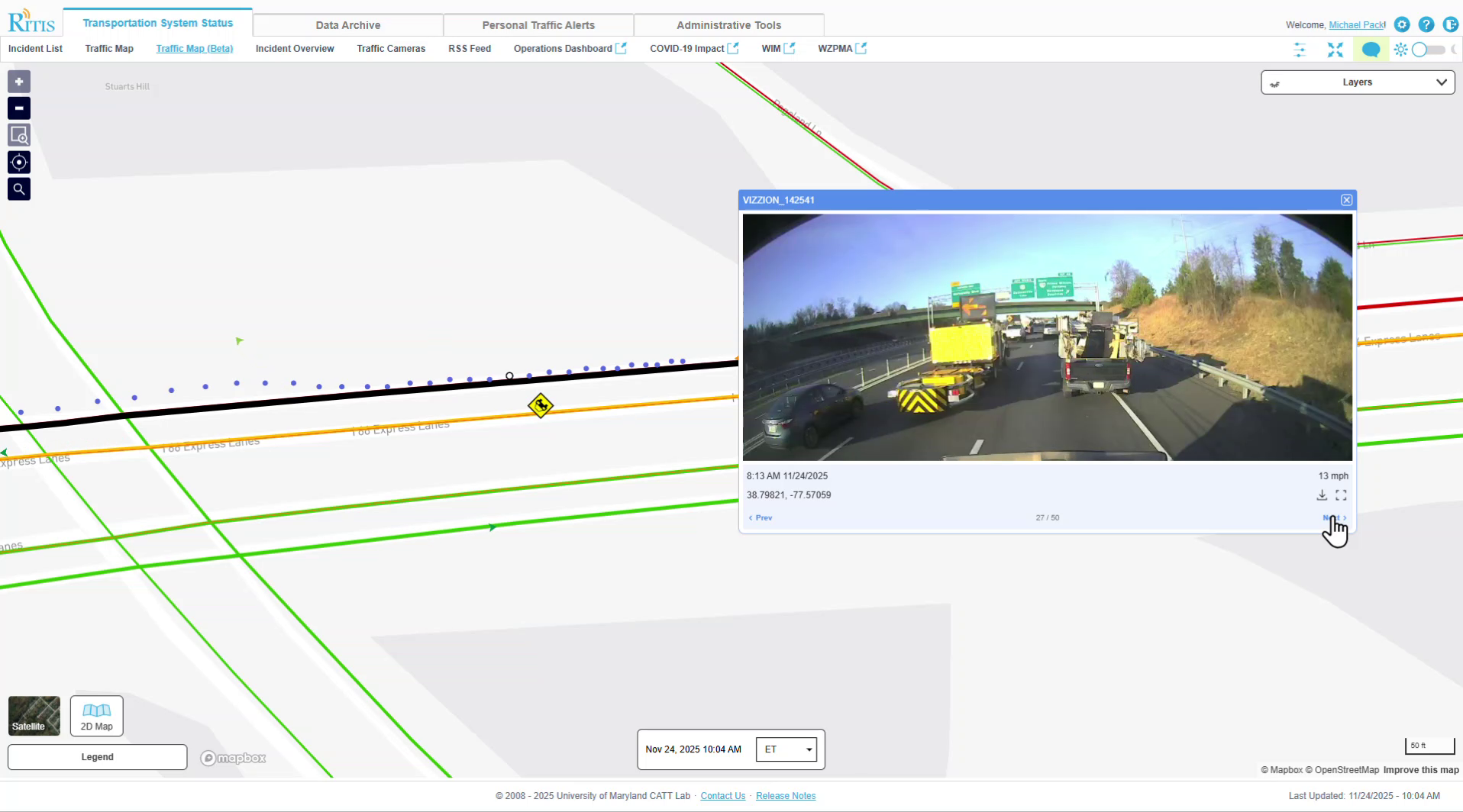The width and height of the screenshot is (1463, 812).
Task: Click the locate-me crosshair map tool
Action: (19, 162)
